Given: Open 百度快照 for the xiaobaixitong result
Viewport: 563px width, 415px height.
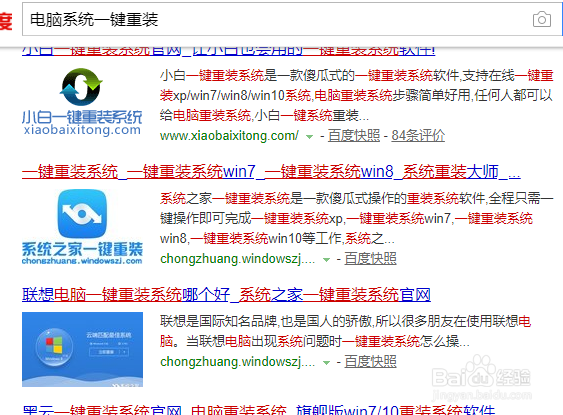Looking at the screenshot, I should coord(354,136).
